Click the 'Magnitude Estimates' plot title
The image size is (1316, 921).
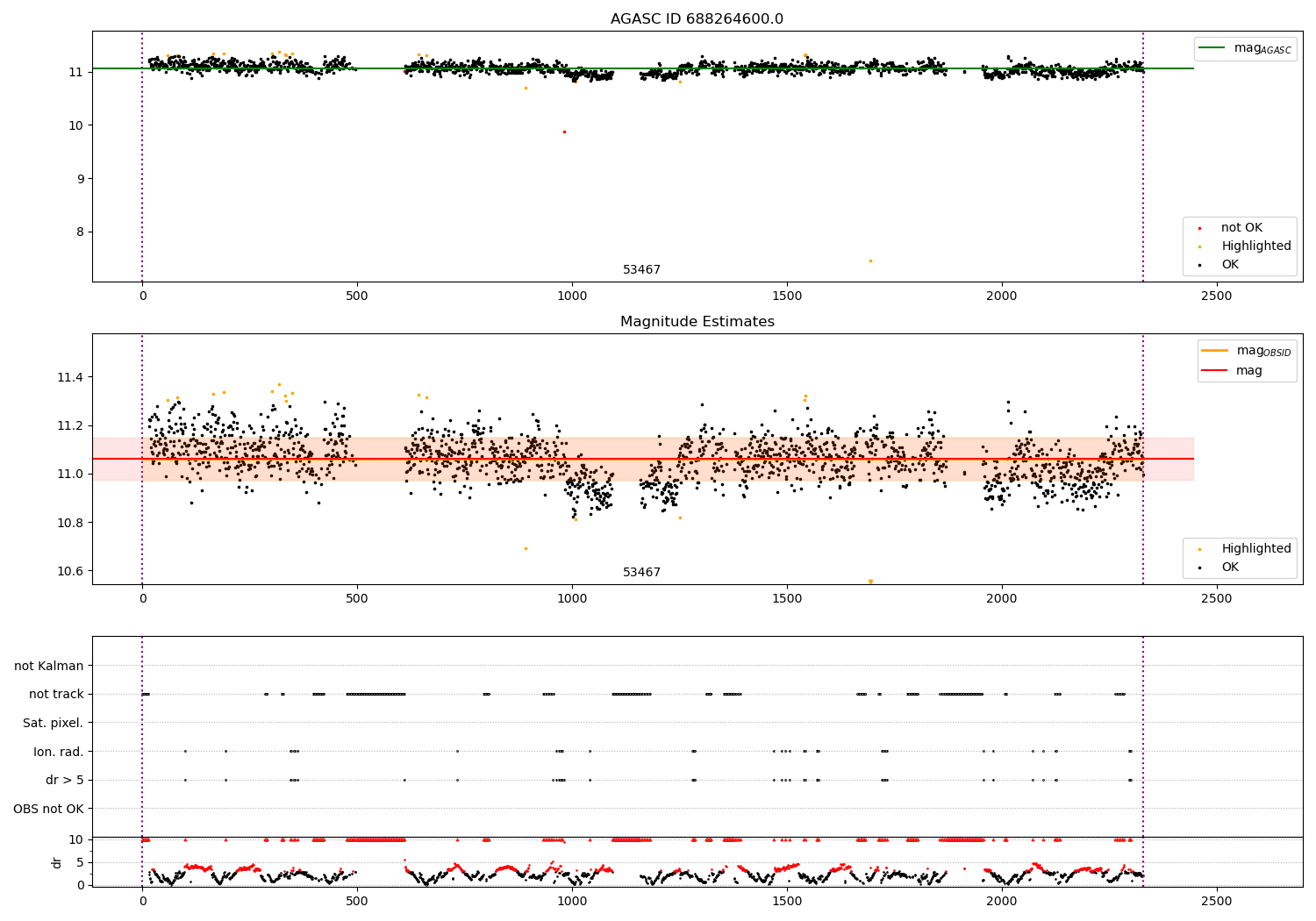pyautogui.click(x=697, y=322)
